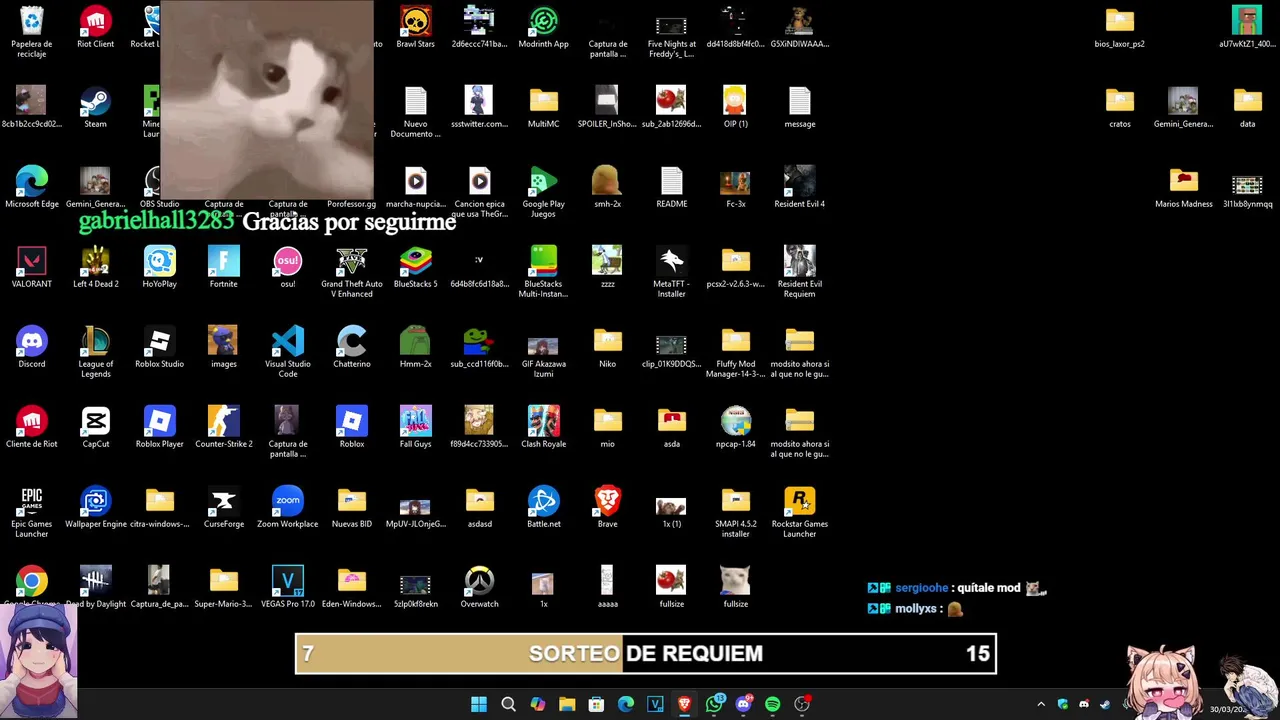Select the Modrinth App icon

(544, 27)
